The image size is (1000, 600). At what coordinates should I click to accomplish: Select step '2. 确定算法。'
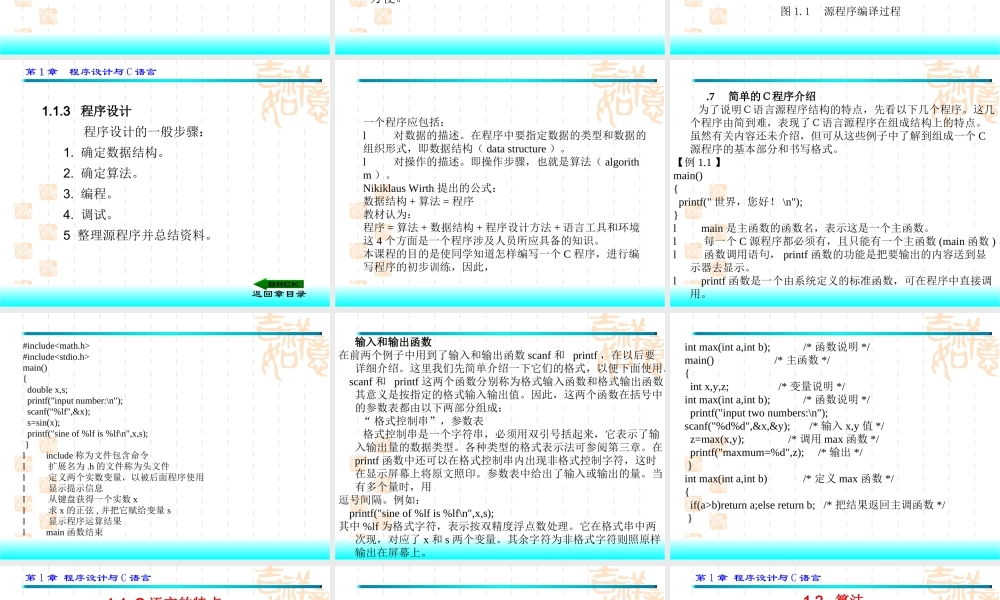101,173
